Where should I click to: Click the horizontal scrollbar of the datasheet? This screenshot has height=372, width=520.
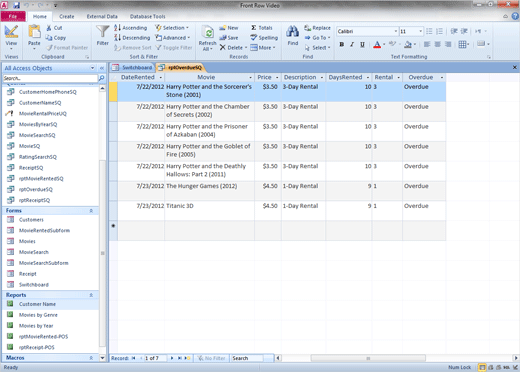tap(368, 358)
